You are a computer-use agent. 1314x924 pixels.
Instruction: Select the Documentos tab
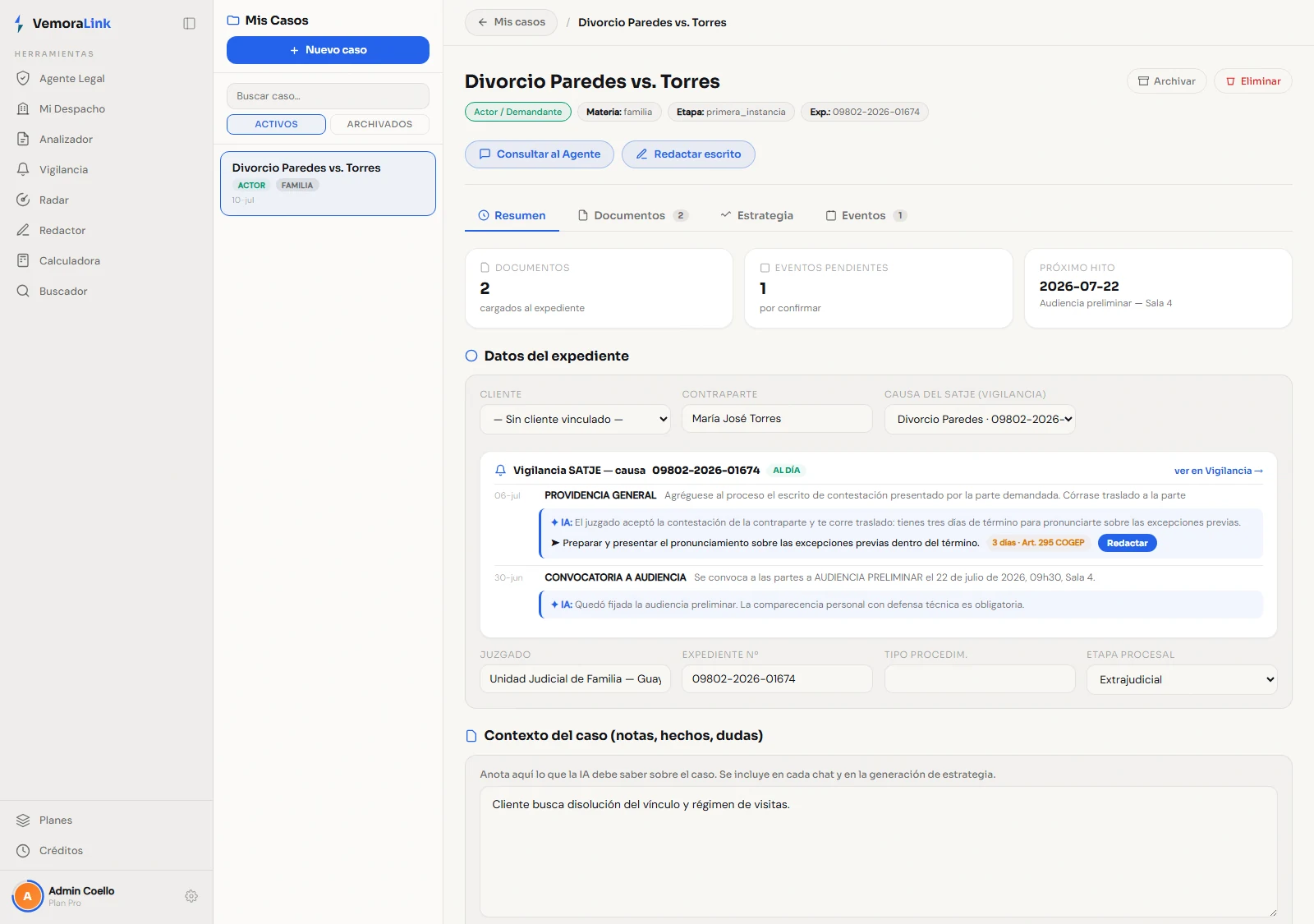click(x=632, y=216)
